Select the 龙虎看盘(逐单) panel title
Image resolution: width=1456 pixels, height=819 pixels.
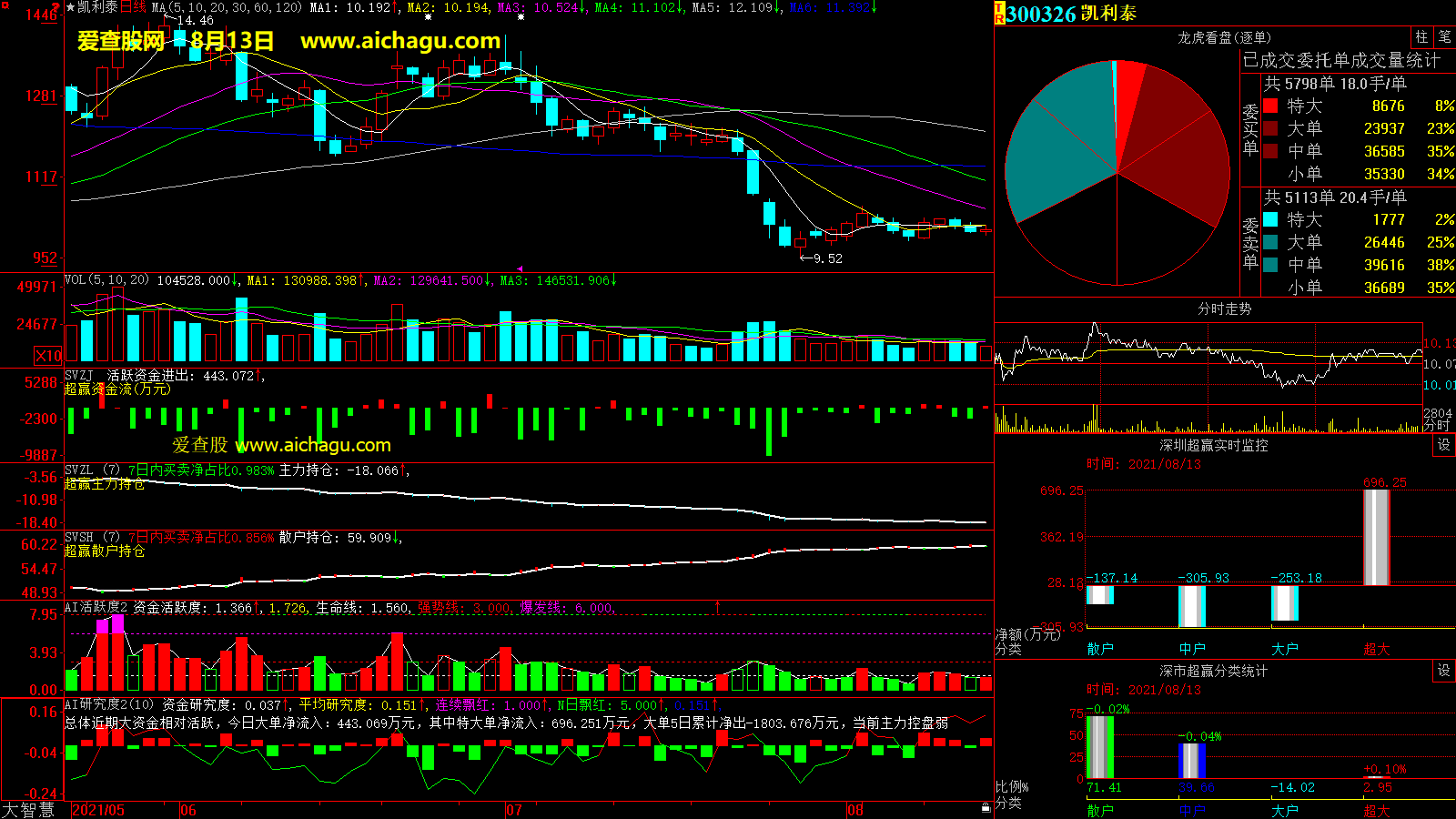coord(1224,37)
